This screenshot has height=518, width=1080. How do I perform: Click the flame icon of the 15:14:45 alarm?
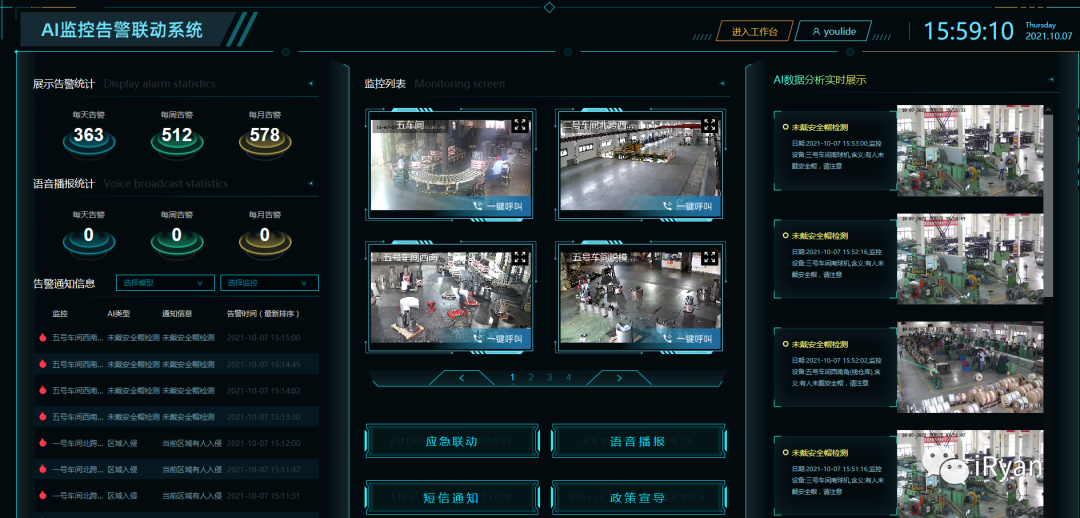click(42, 364)
